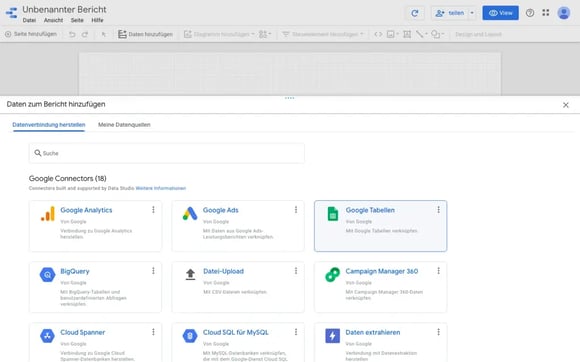Image resolution: width=580 pixels, height=362 pixels.
Task: Click the insert text box icon
Action: (407, 34)
